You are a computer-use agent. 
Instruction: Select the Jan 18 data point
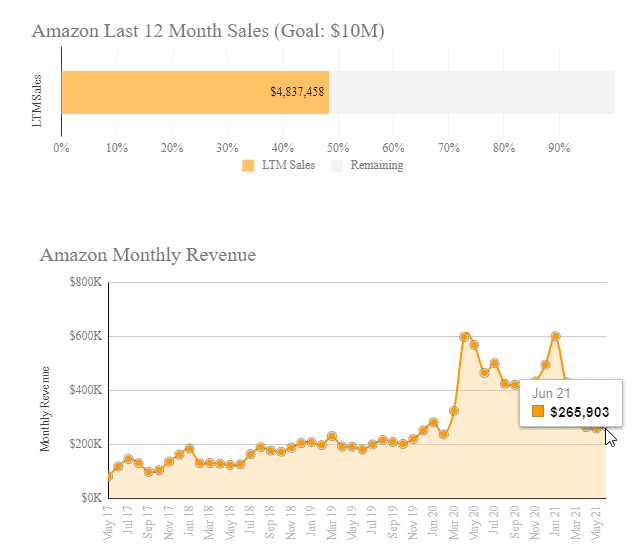point(190,449)
